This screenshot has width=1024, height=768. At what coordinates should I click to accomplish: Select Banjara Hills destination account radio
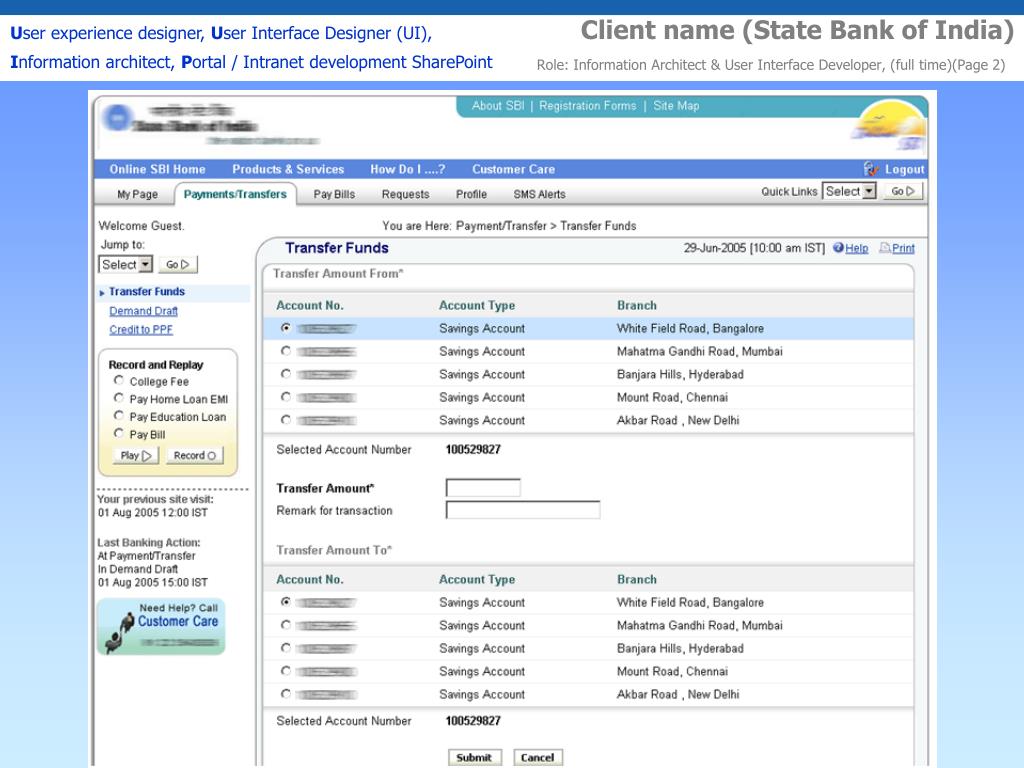285,648
